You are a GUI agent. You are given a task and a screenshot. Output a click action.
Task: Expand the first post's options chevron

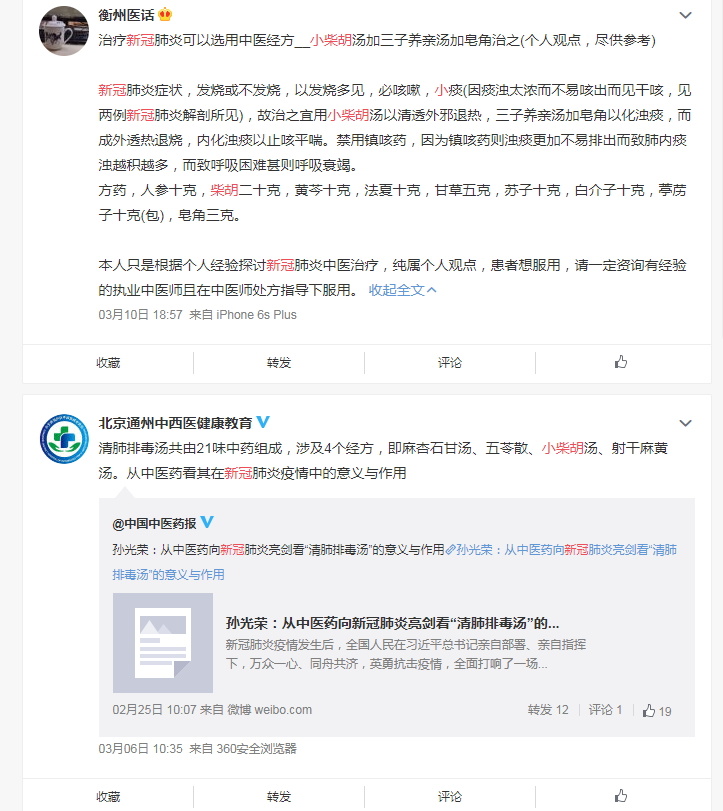click(x=685, y=15)
